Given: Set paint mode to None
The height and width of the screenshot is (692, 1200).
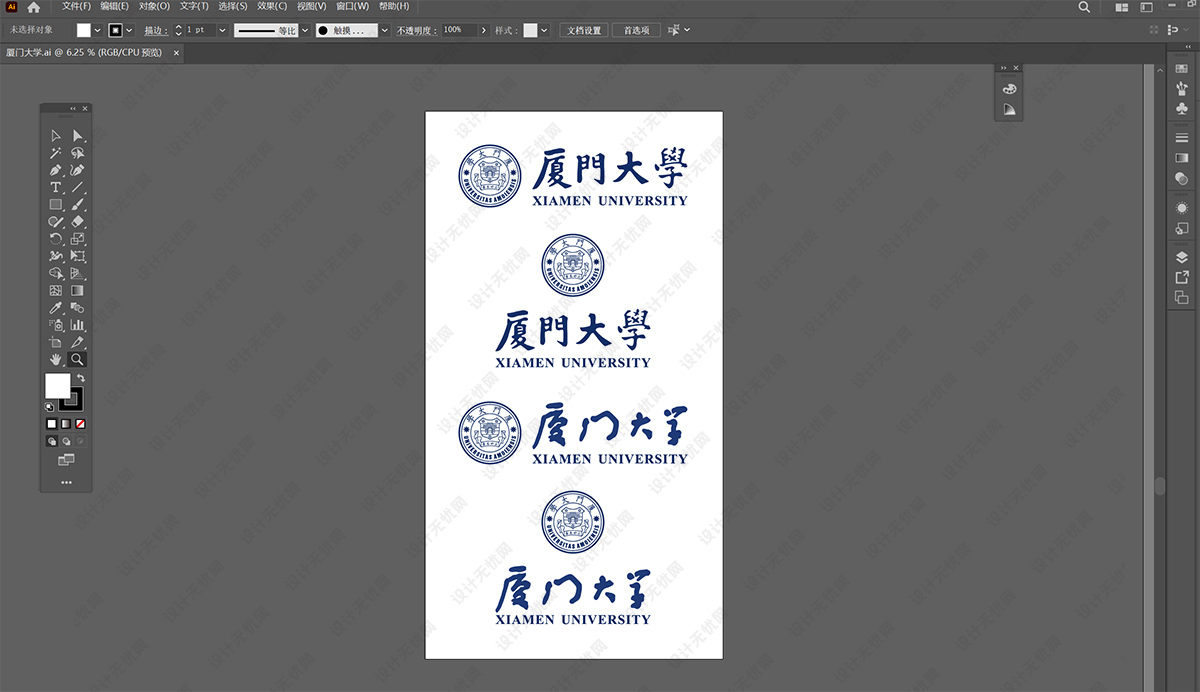Looking at the screenshot, I should (81, 424).
